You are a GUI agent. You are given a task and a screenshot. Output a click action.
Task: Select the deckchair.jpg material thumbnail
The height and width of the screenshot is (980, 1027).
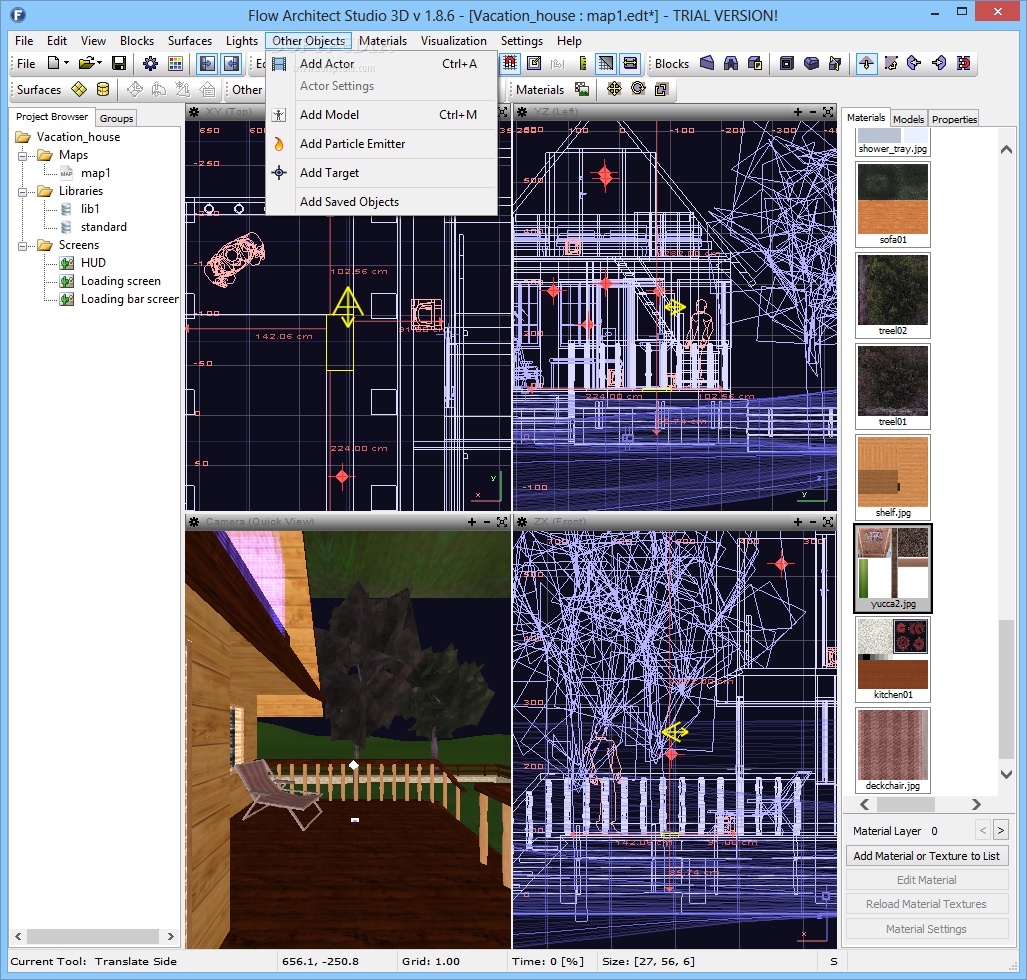893,750
